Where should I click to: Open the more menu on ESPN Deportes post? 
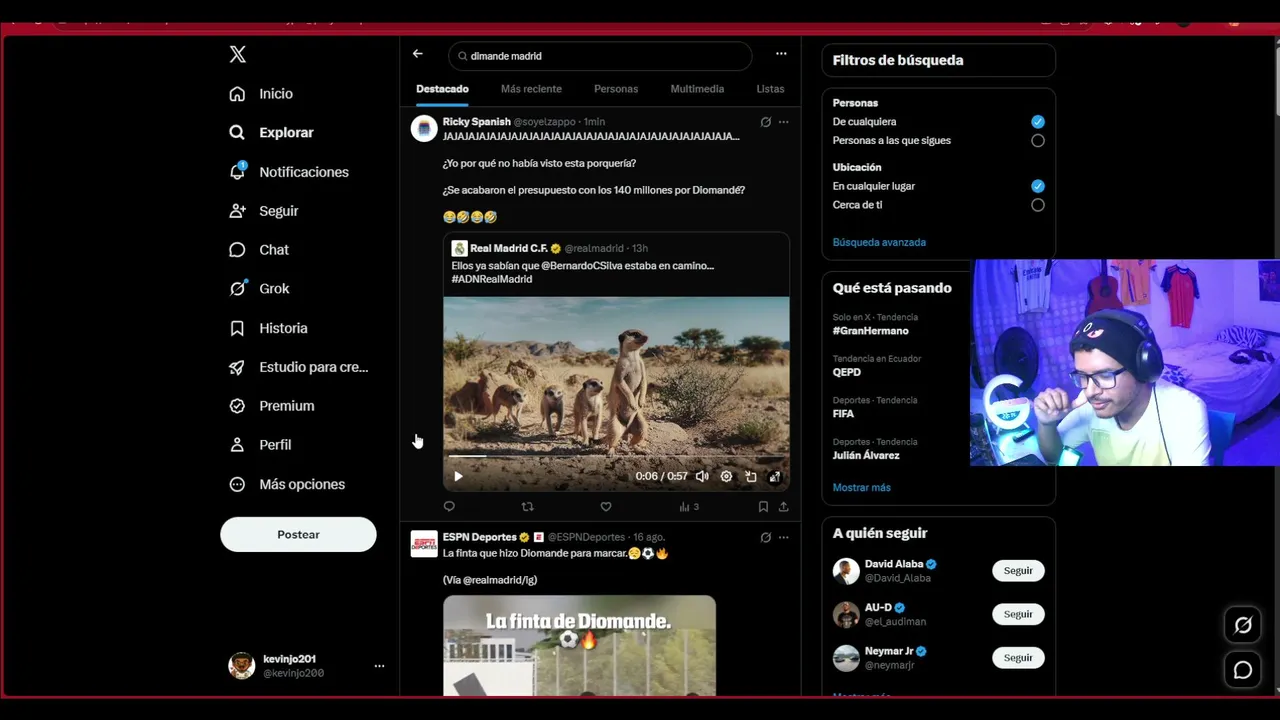point(783,537)
